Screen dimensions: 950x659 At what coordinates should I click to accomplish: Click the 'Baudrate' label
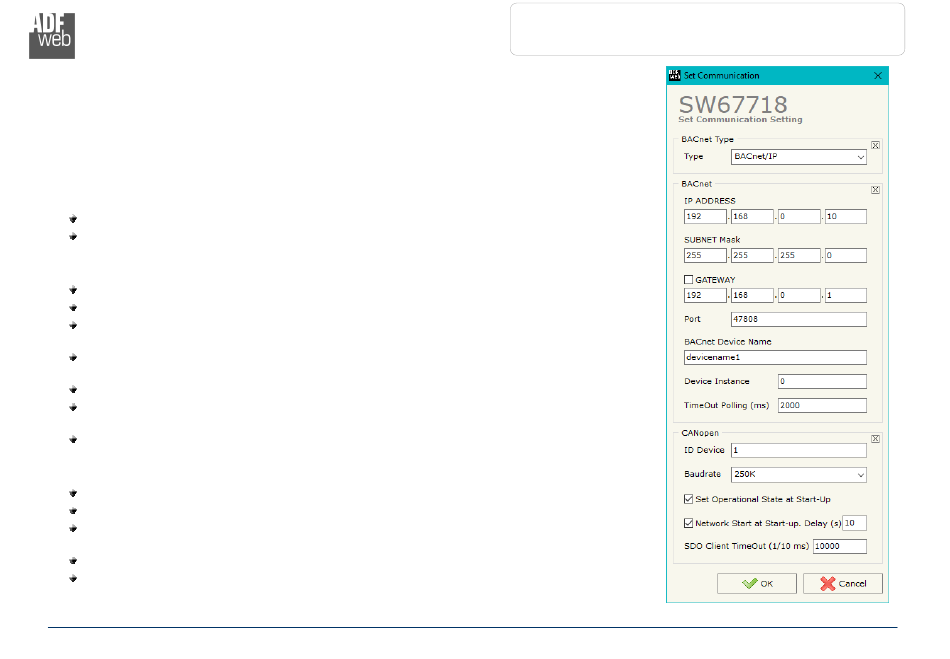click(702, 474)
